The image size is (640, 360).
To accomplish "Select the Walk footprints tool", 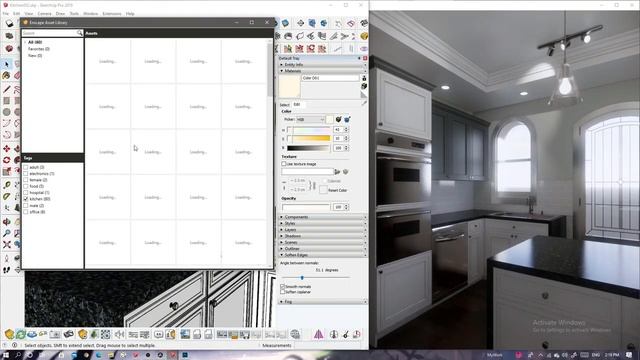I will tap(7, 270).
